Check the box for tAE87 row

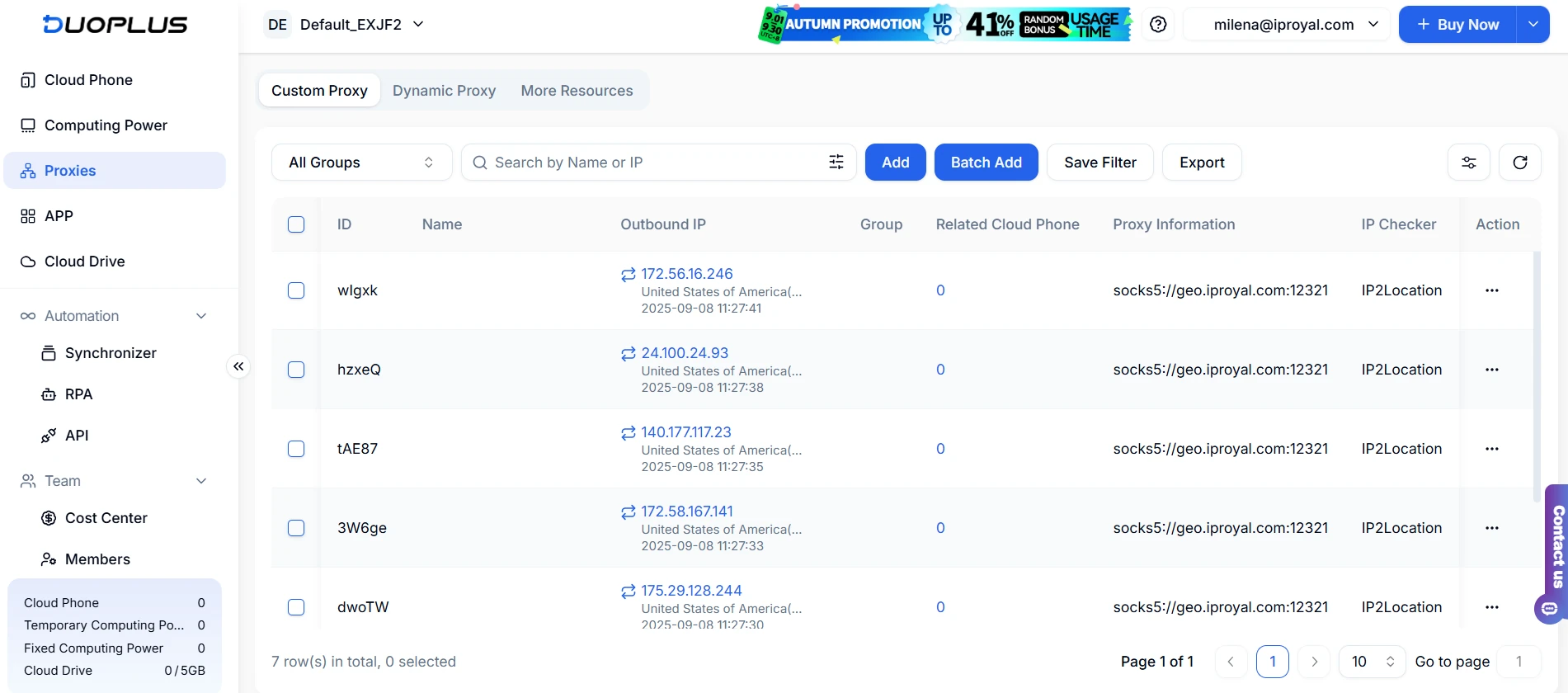(296, 449)
